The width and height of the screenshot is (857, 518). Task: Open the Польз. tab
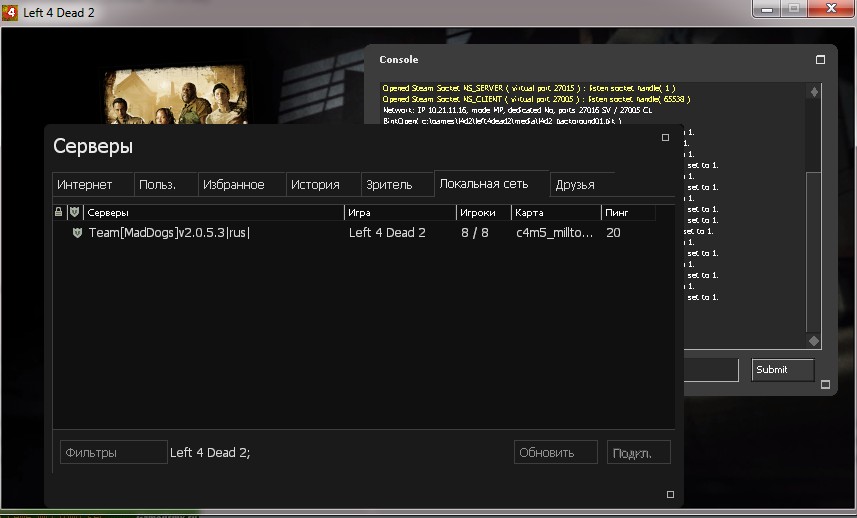point(166,185)
